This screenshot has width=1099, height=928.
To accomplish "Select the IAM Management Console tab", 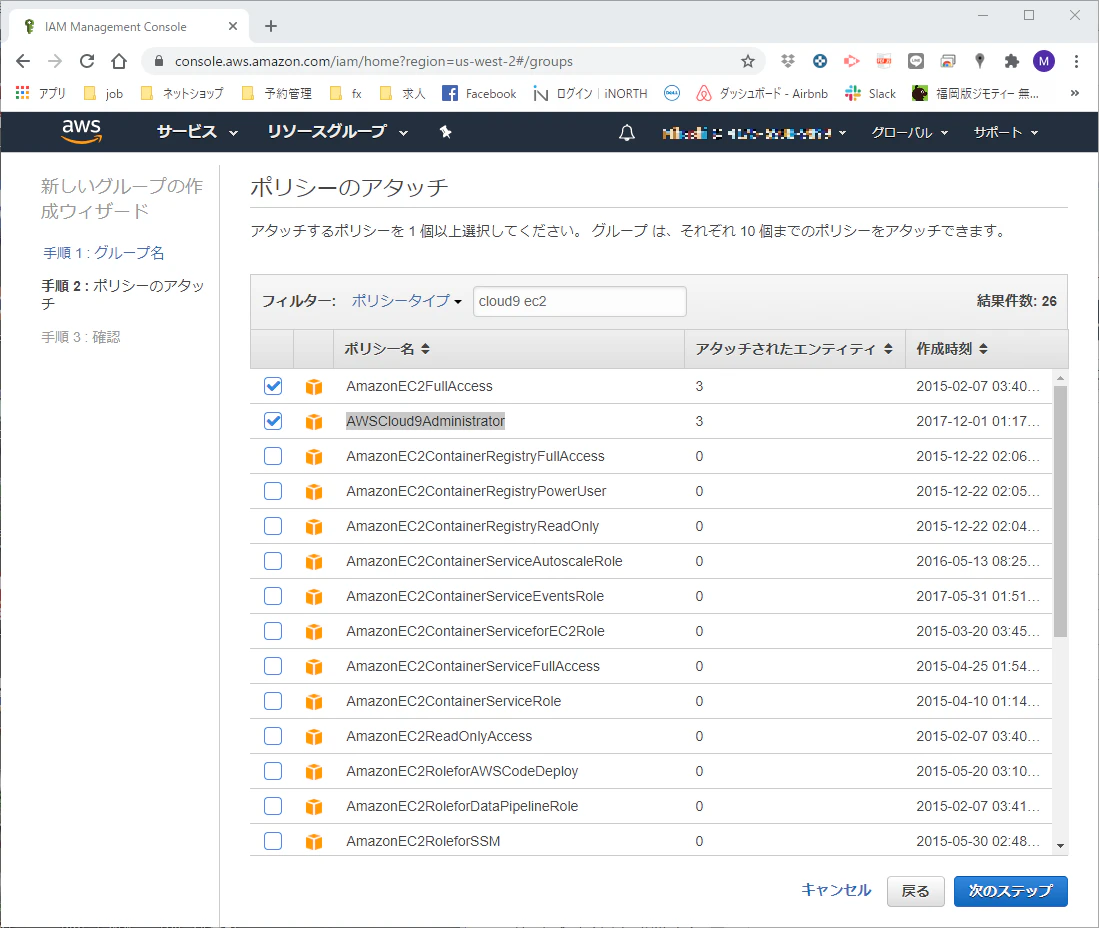I will tap(130, 27).
